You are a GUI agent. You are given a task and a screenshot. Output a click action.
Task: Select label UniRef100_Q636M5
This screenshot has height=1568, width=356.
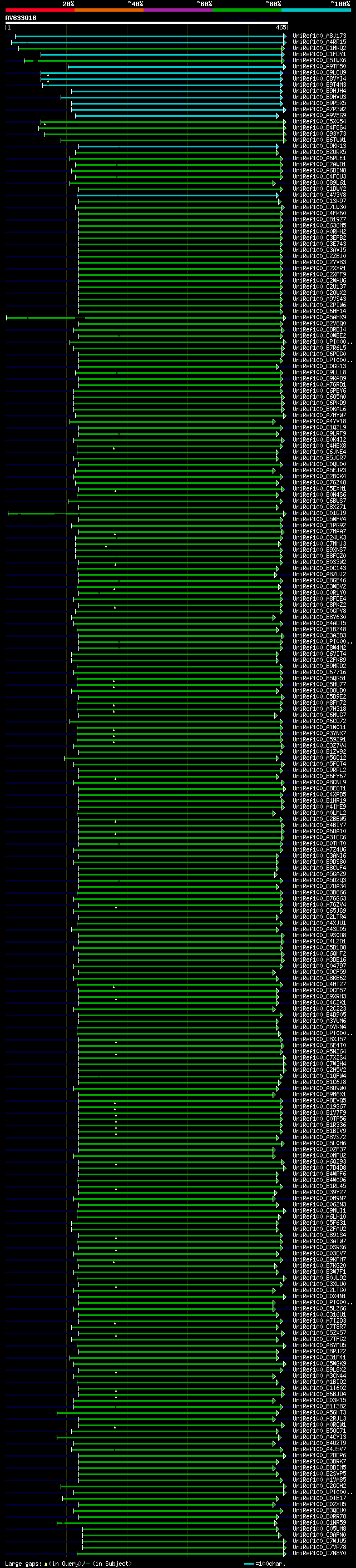(x=319, y=225)
